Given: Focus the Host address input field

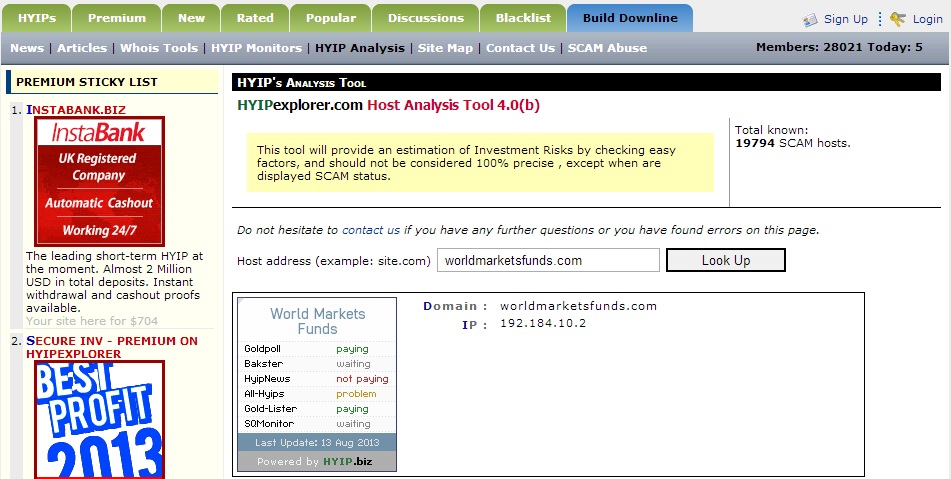Looking at the screenshot, I should pos(548,260).
